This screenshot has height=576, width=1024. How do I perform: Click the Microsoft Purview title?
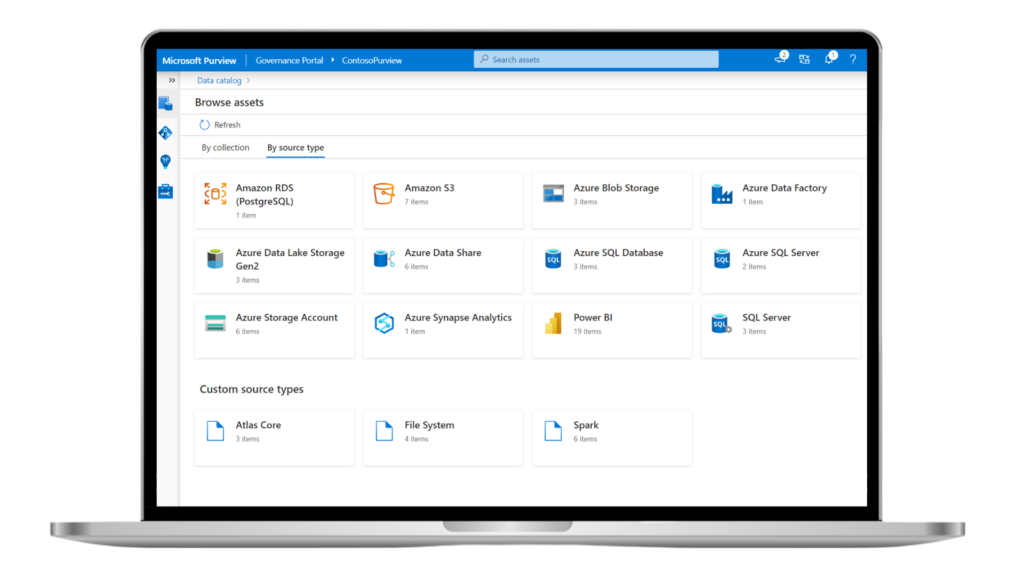pos(199,60)
